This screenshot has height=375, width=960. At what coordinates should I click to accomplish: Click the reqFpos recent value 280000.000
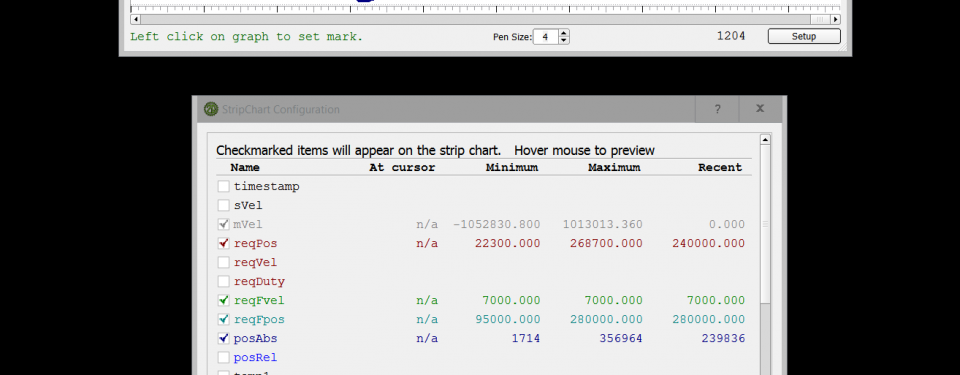coord(708,319)
